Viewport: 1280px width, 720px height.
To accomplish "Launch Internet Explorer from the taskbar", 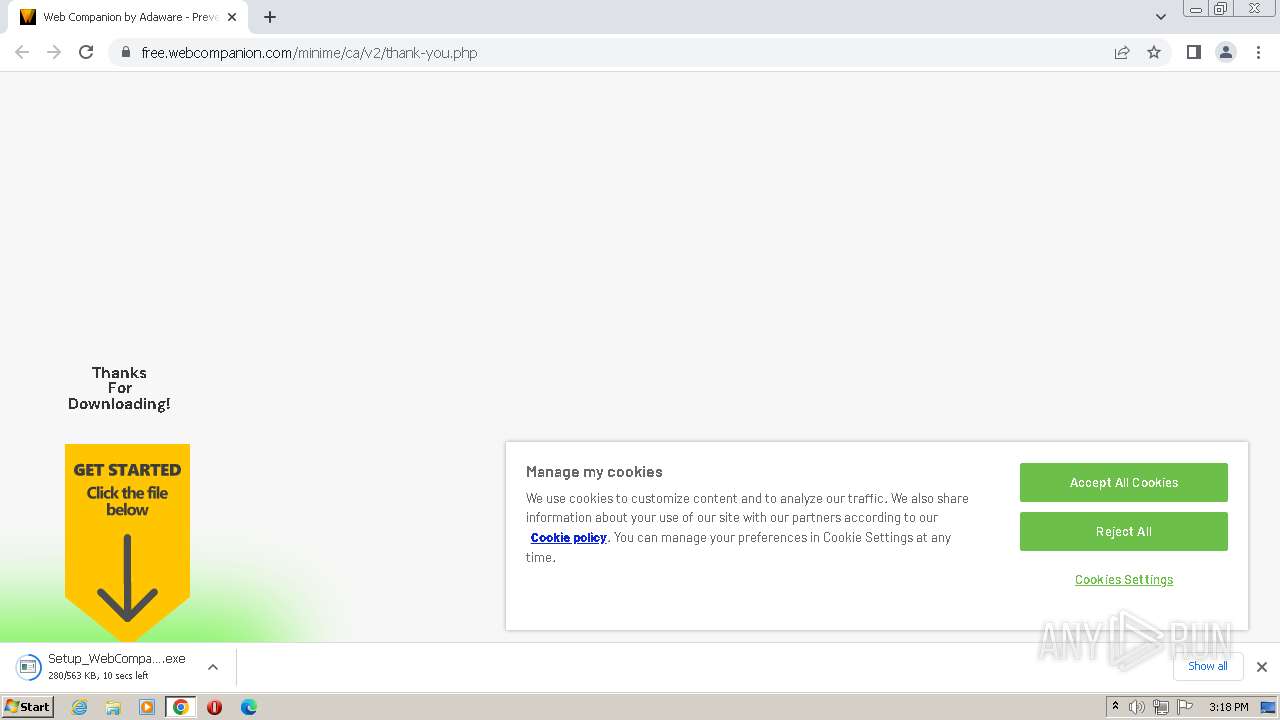I will point(79,707).
